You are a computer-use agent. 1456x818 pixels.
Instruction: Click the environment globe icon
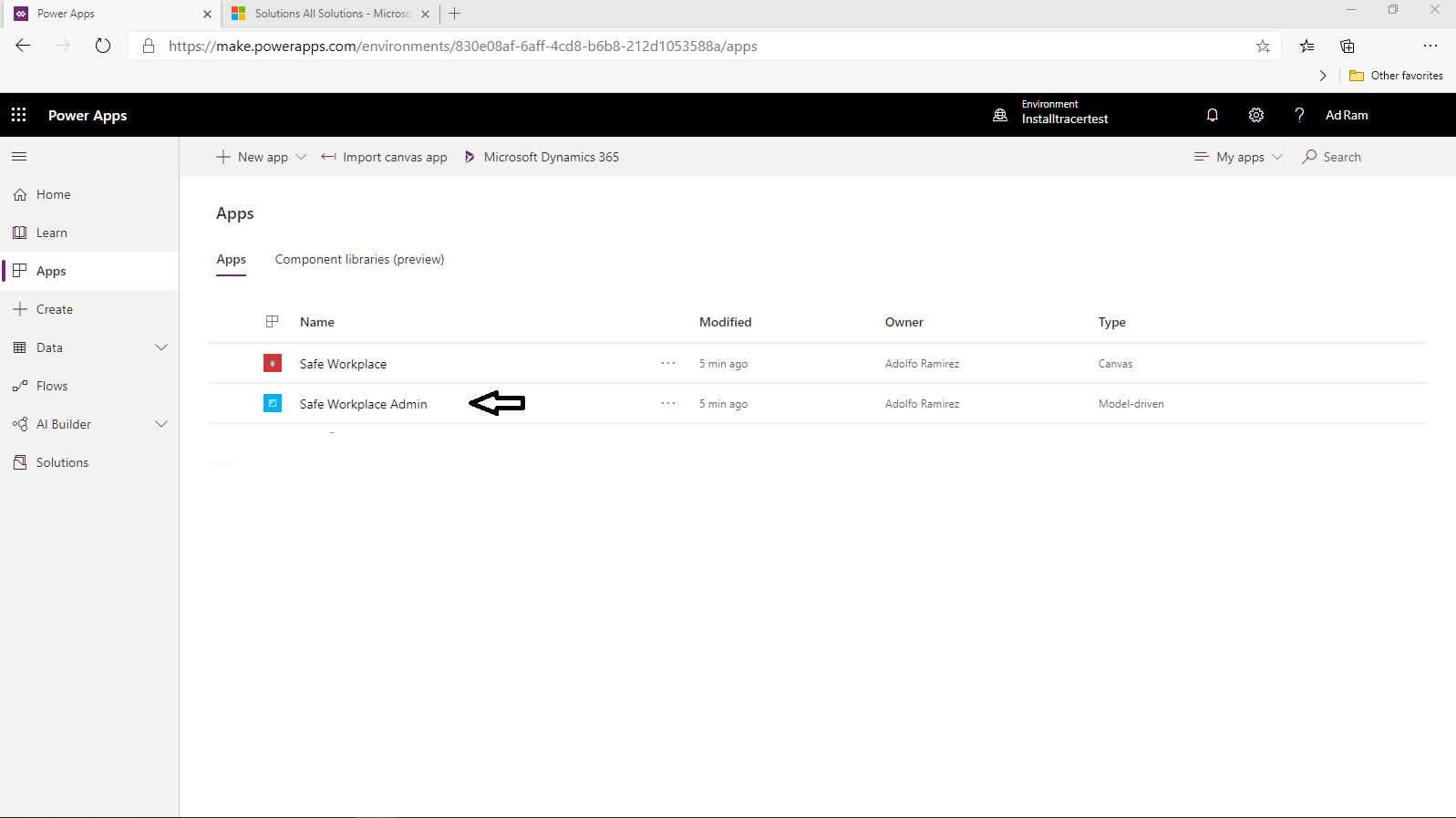coord(1000,115)
